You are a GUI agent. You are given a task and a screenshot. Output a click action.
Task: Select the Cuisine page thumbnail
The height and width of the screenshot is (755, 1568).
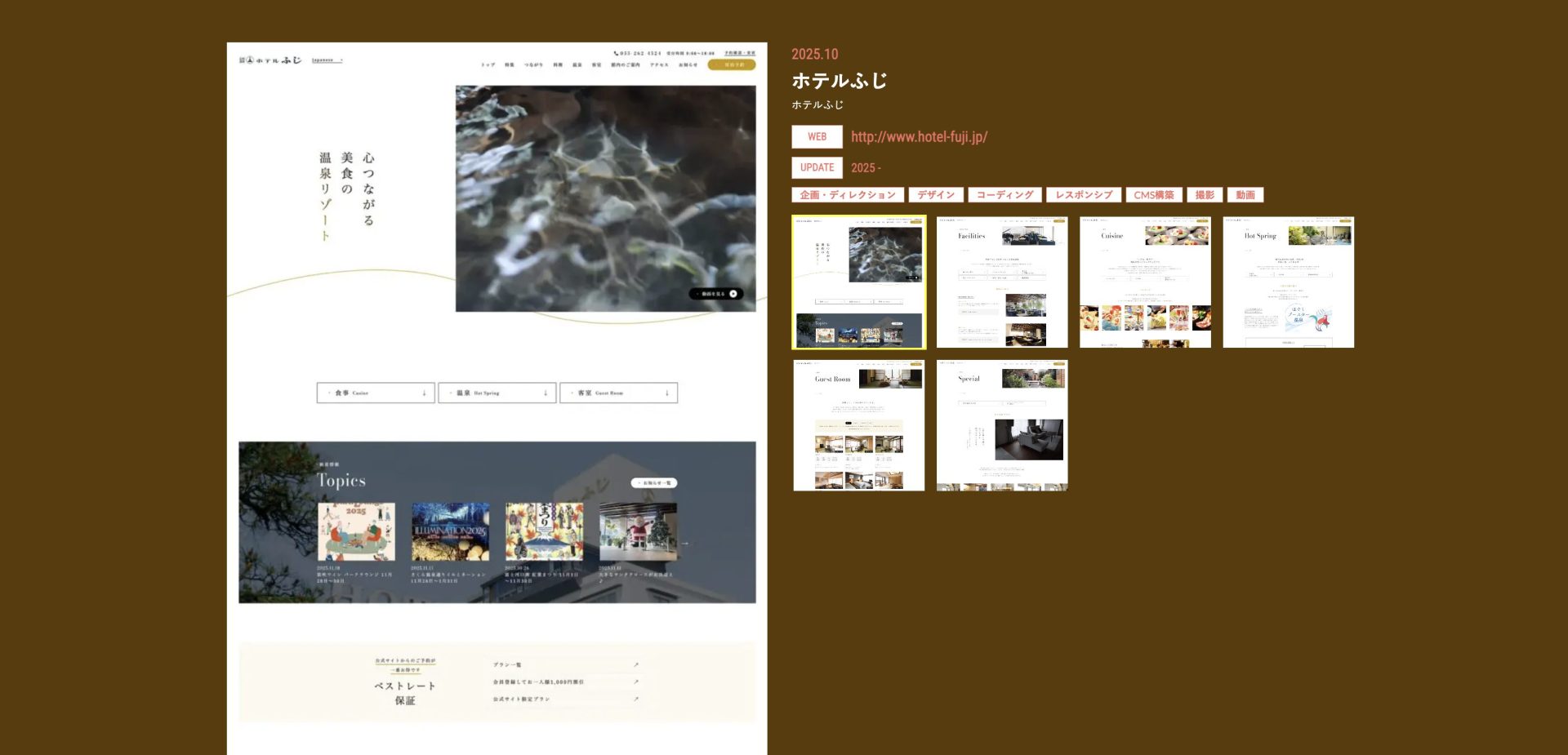1145,282
